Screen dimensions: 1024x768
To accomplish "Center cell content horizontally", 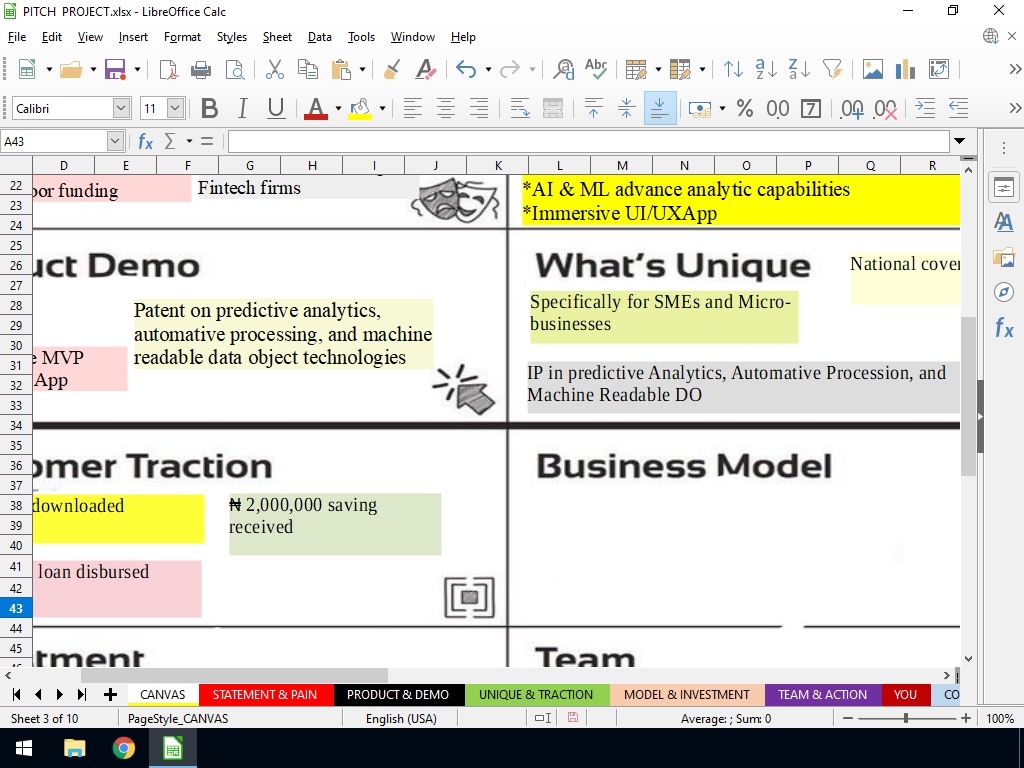I will click(446, 108).
